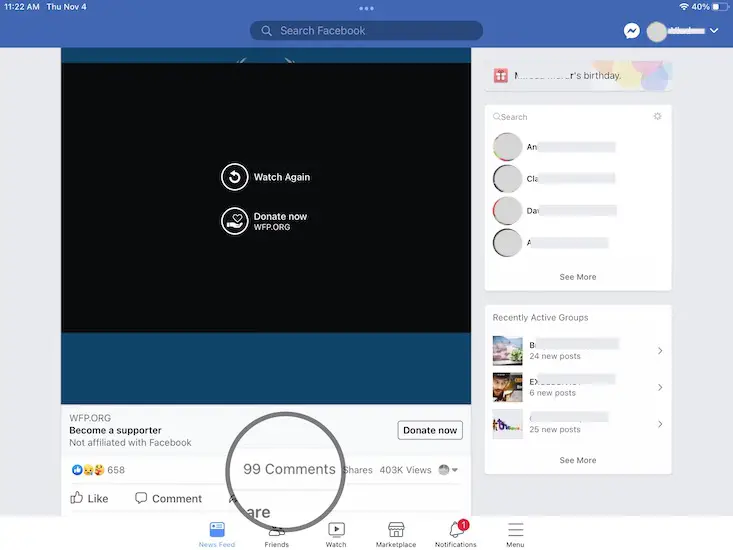This screenshot has width=733, height=550.
Task: Go to News Feed tab
Action: click(217, 534)
